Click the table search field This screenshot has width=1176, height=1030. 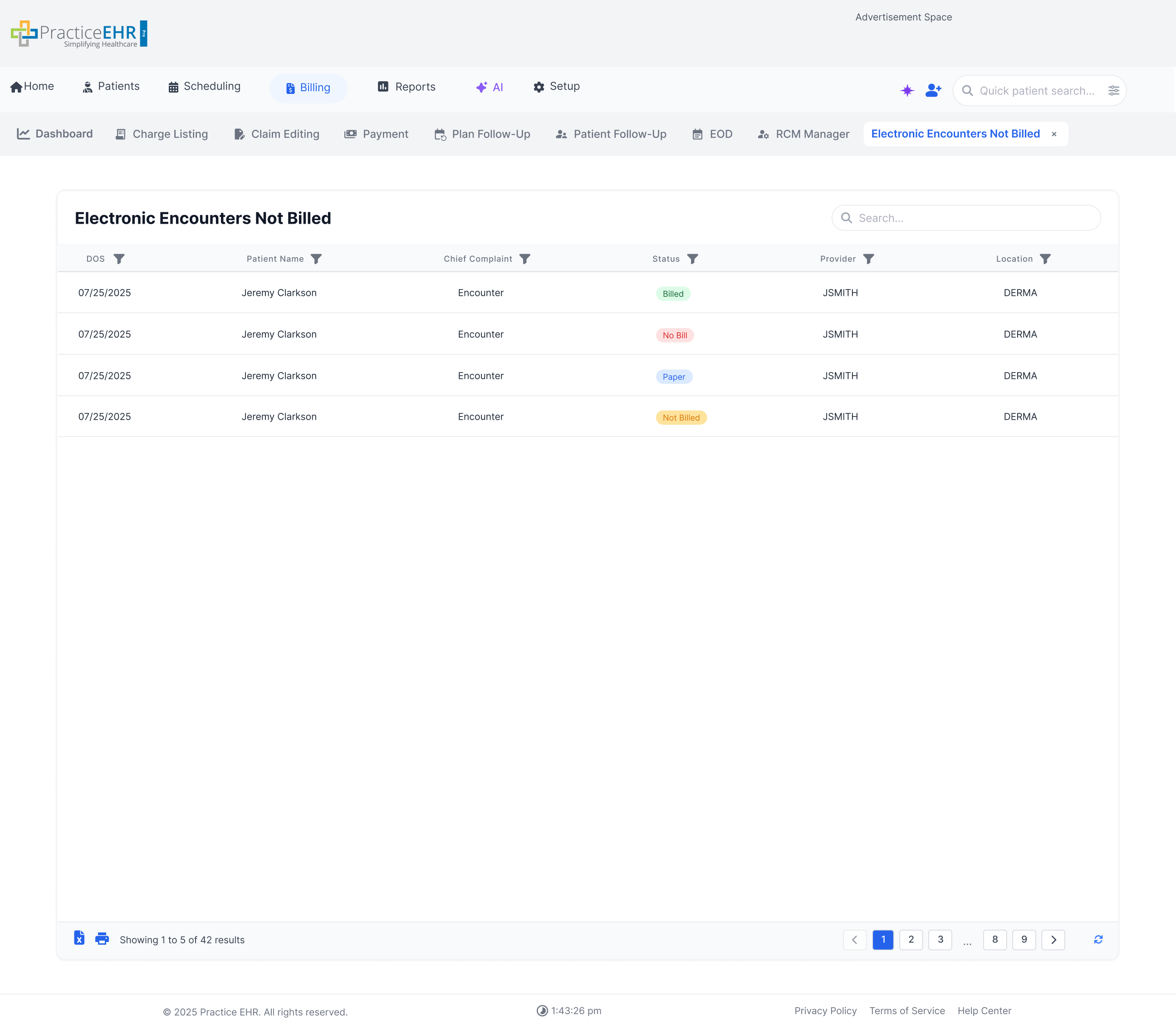(965, 218)
